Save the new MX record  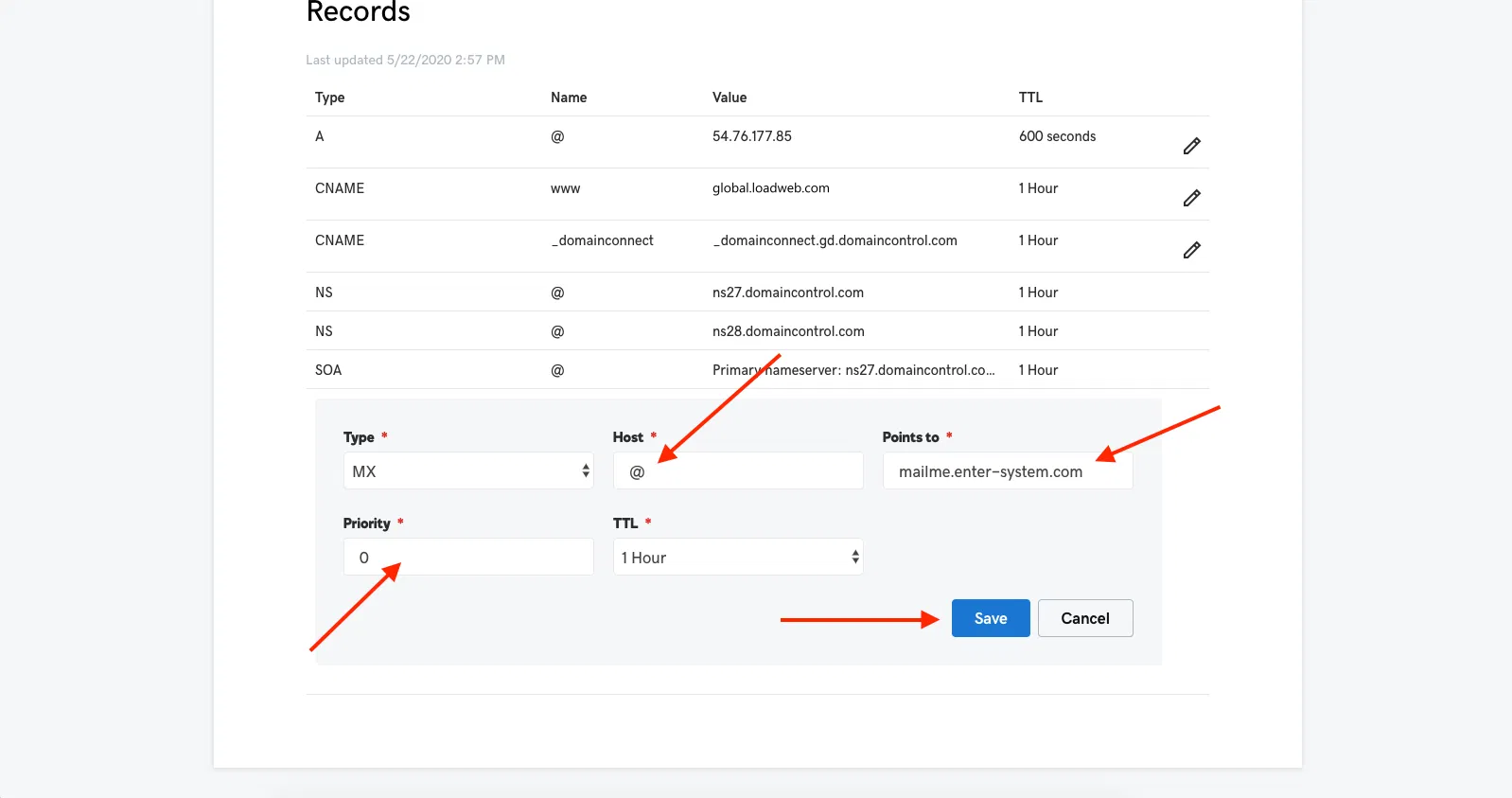[x=990, y=618]
